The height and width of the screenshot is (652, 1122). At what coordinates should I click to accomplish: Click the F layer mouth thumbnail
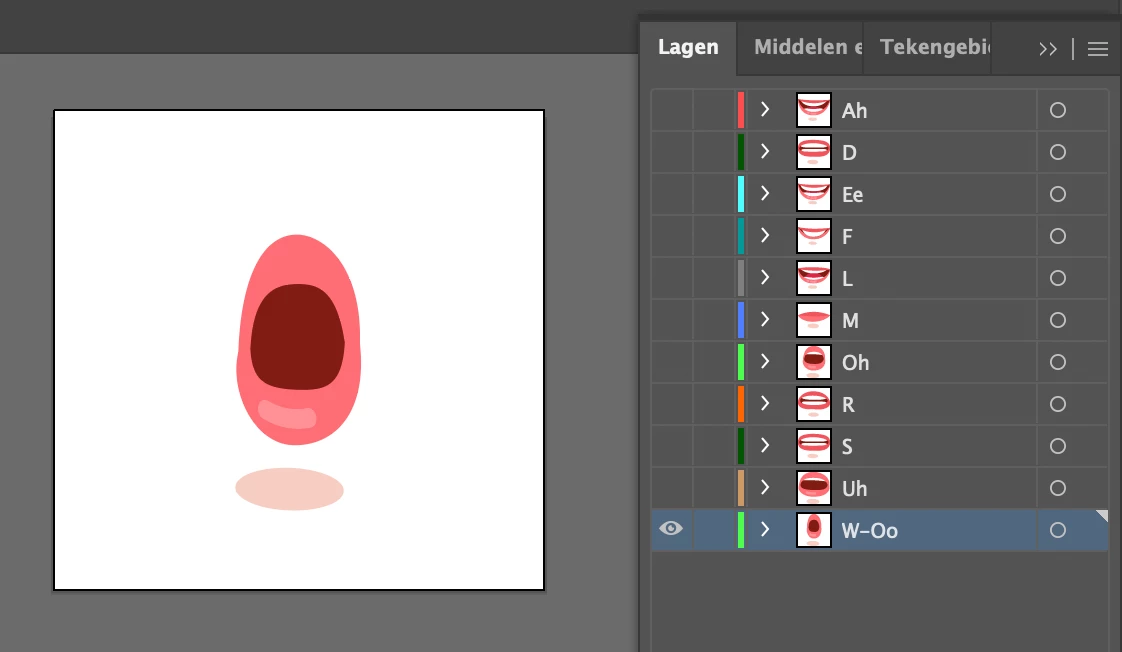[x=814, y=236]
